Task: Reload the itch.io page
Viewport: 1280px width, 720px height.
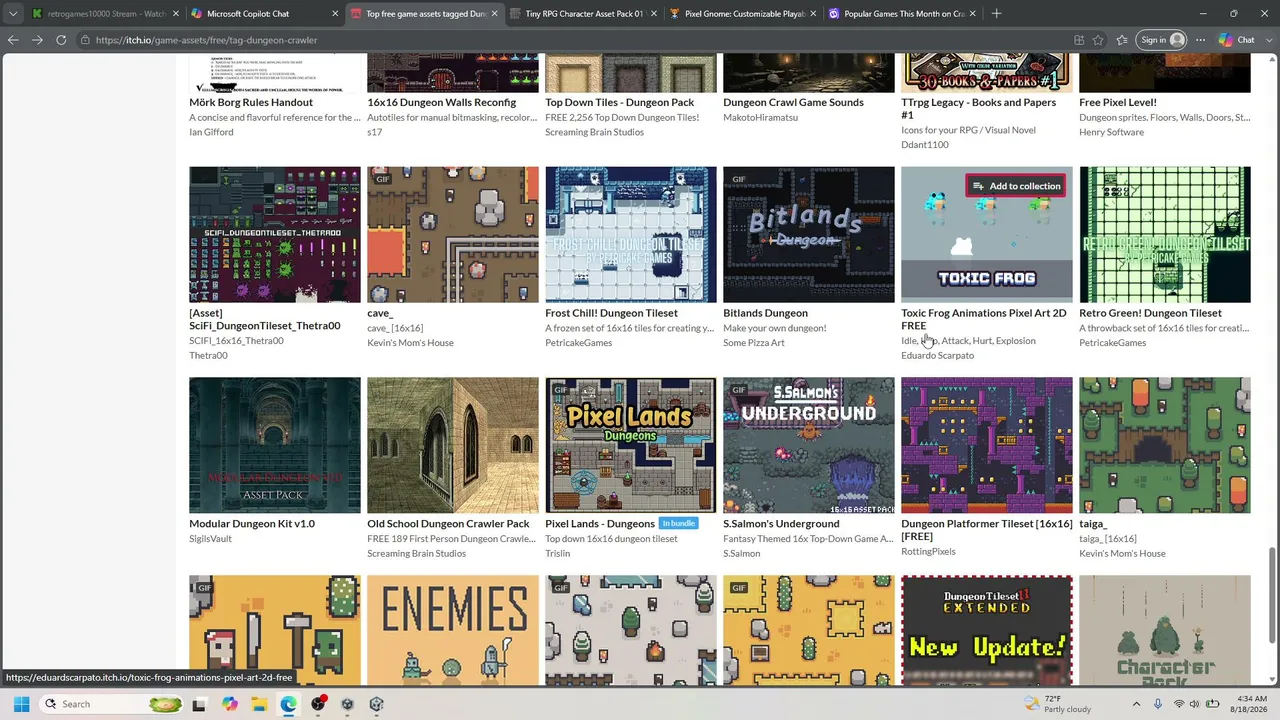Action: (61, 40)
